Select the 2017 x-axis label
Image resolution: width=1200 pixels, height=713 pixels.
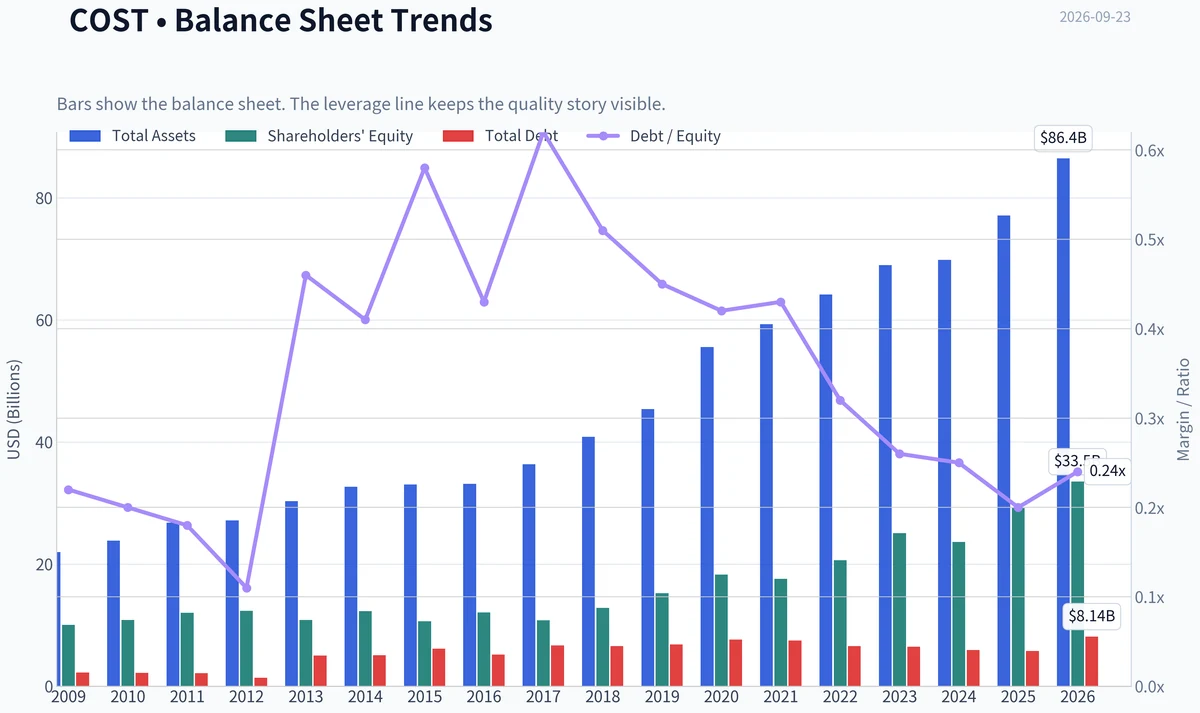543,696
